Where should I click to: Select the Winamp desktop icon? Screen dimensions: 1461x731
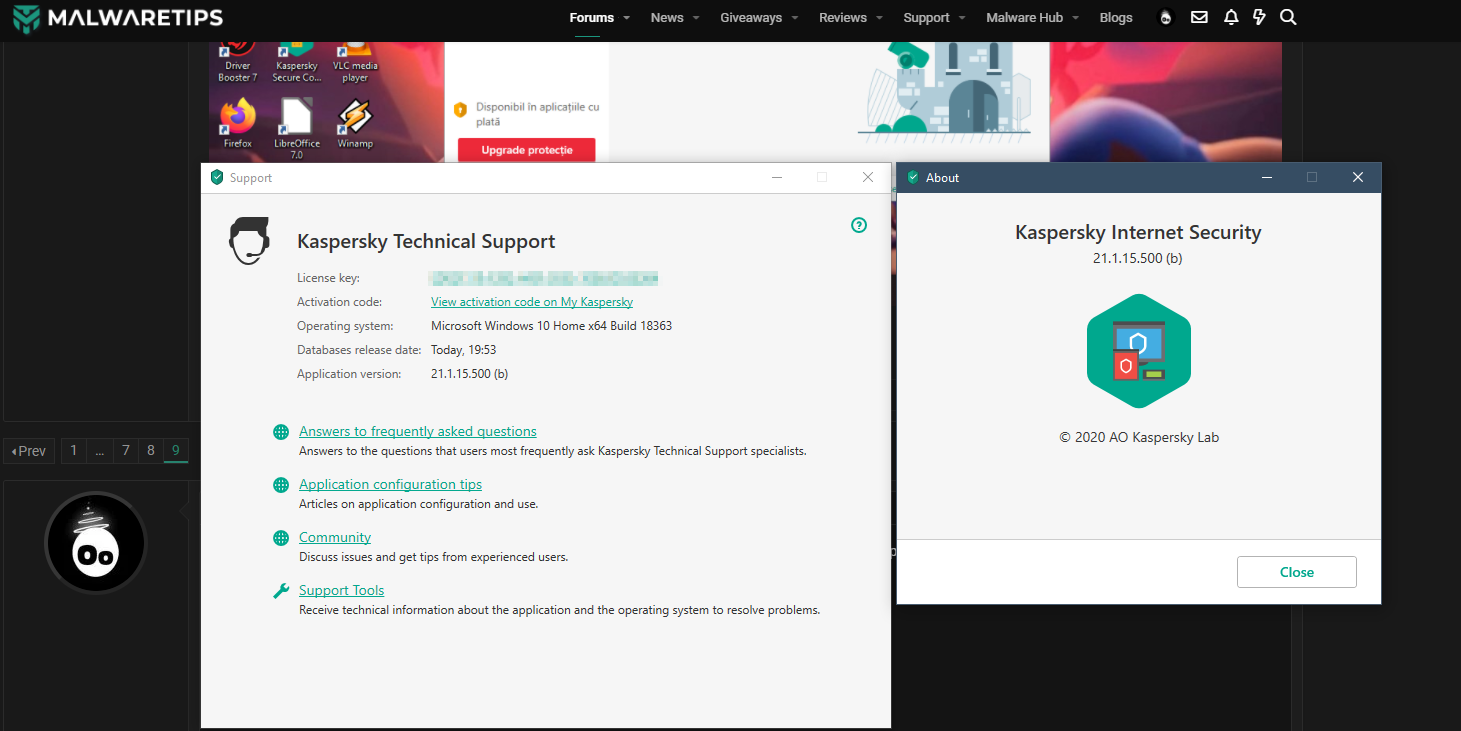point(355,124)
